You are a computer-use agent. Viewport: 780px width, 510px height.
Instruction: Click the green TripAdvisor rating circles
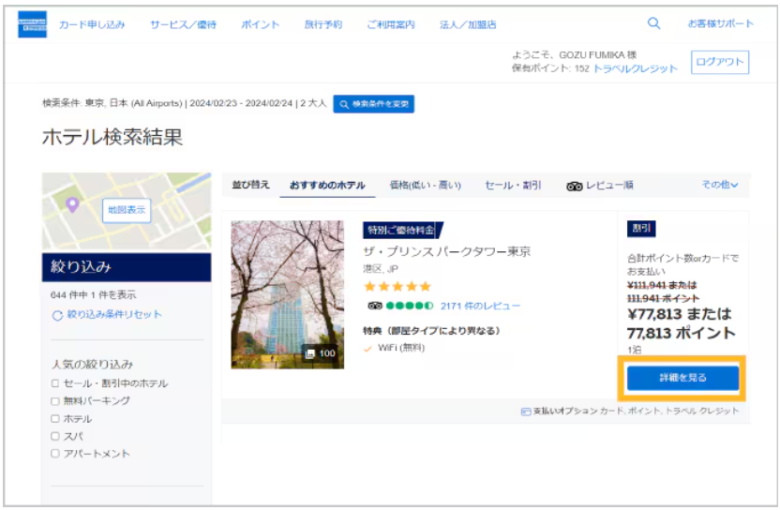coord(409,306)
